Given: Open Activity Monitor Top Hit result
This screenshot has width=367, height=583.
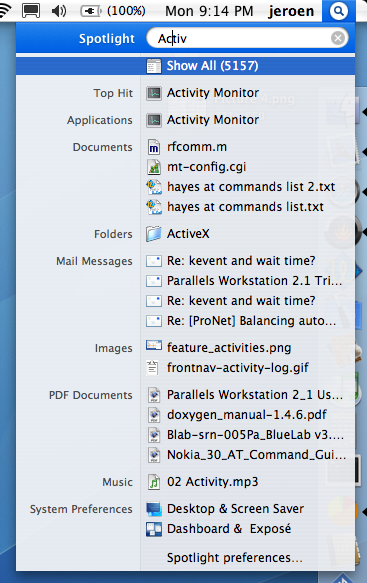Looking at the screenshot, I should (213, 93).
